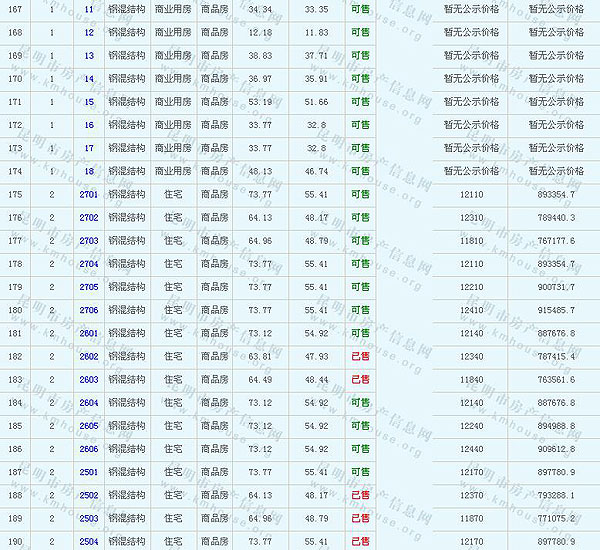Select unit 2703 in the table
This screenshot has width=600, height=550.
click(x=89, y=241)
